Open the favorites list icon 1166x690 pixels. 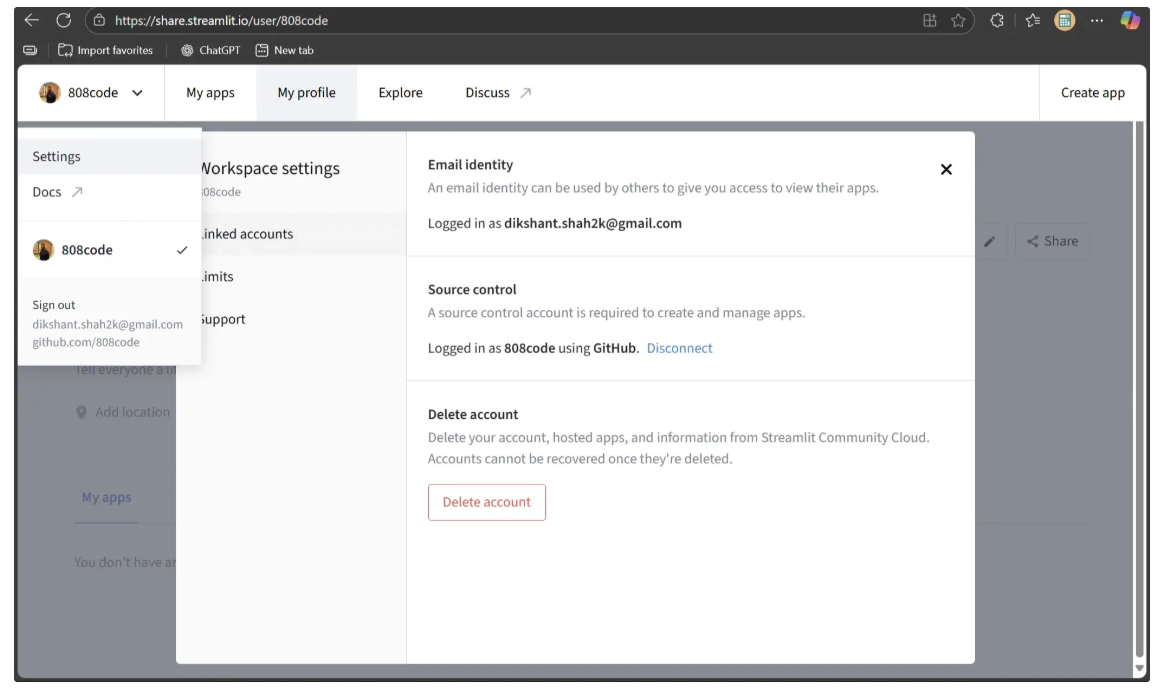(x=1033, y=20)
